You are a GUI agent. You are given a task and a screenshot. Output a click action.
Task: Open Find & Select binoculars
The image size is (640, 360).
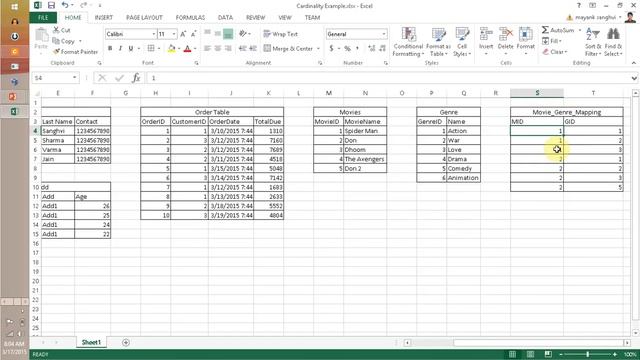click(613, 42)
